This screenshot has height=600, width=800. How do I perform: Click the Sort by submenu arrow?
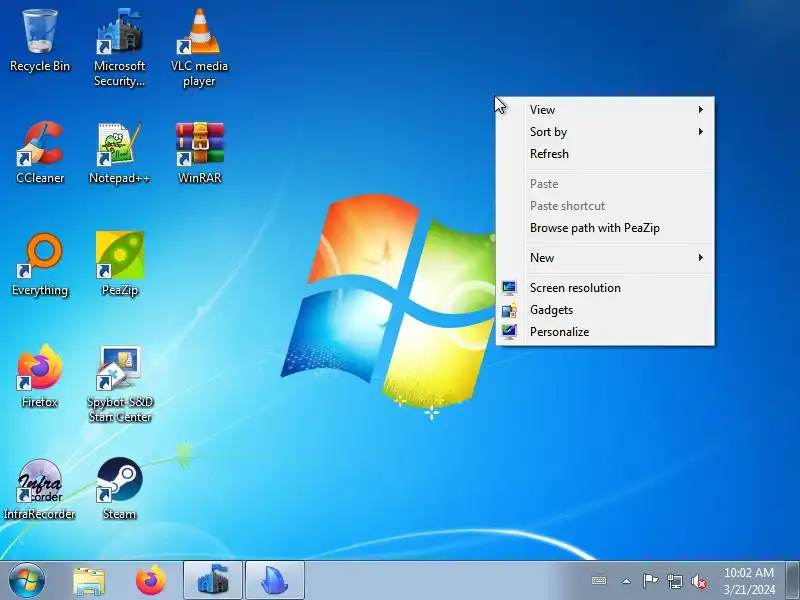tap(701, 132)
